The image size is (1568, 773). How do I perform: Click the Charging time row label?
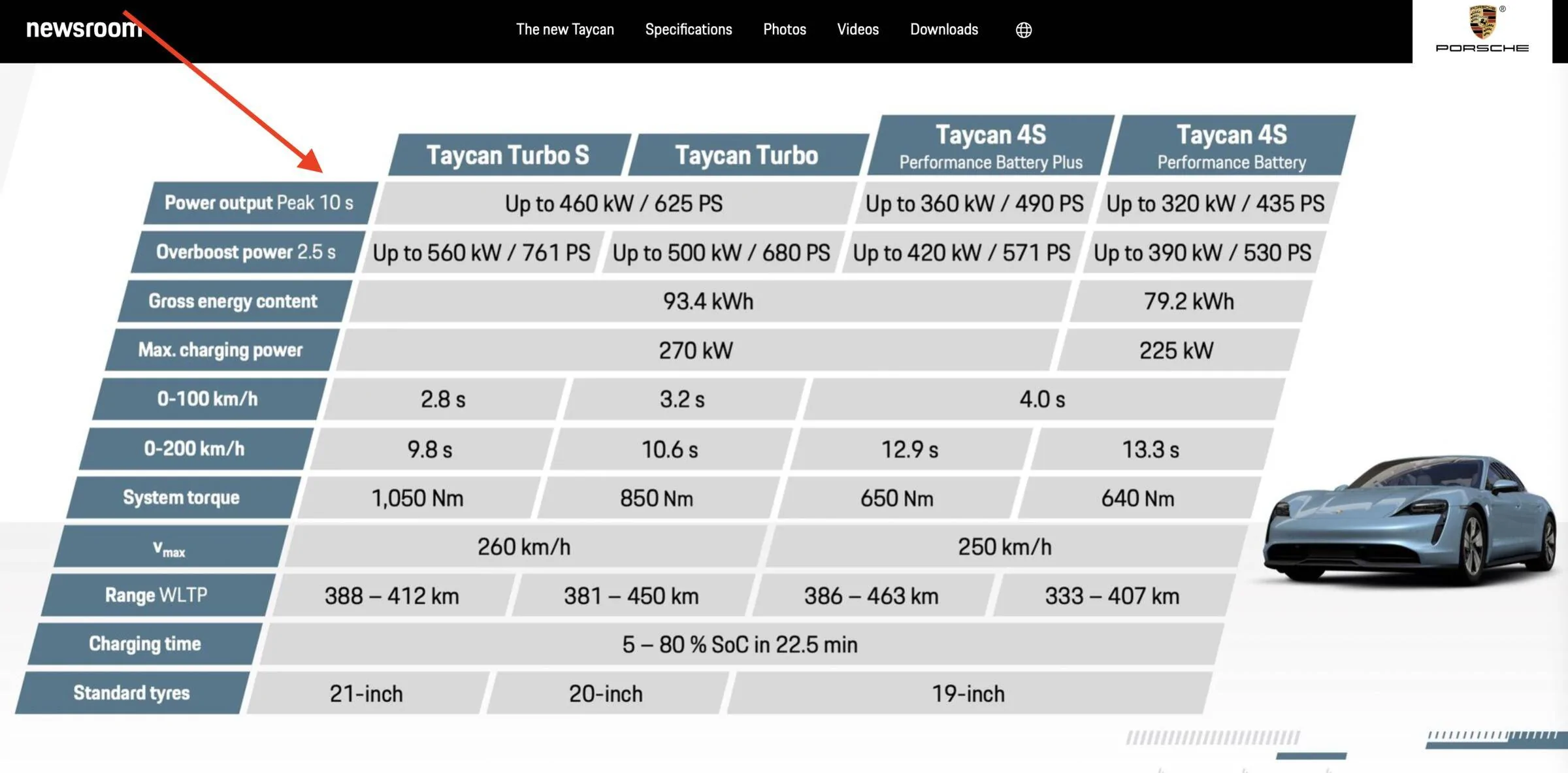(145, 644)
